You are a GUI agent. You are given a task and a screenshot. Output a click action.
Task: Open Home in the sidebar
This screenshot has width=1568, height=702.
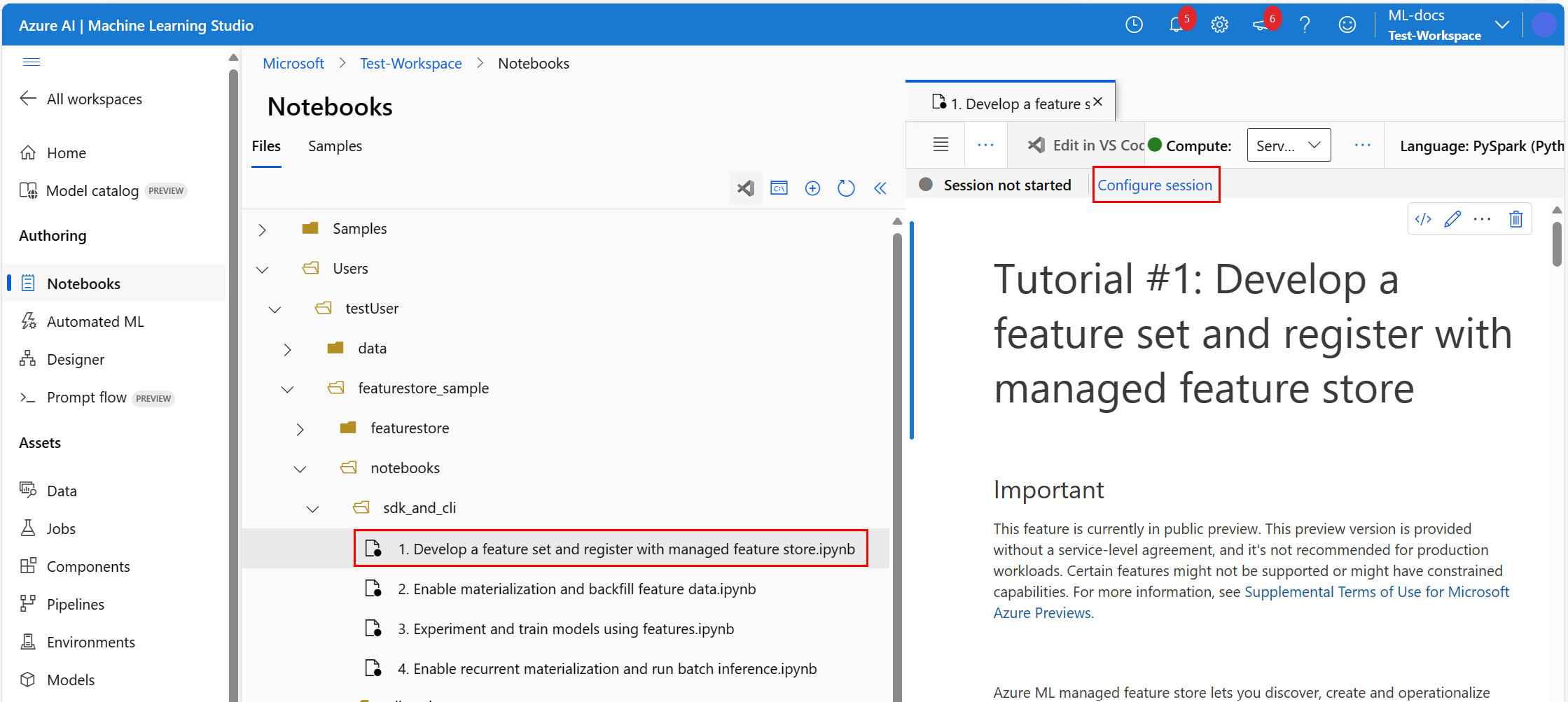pos(53,153)
